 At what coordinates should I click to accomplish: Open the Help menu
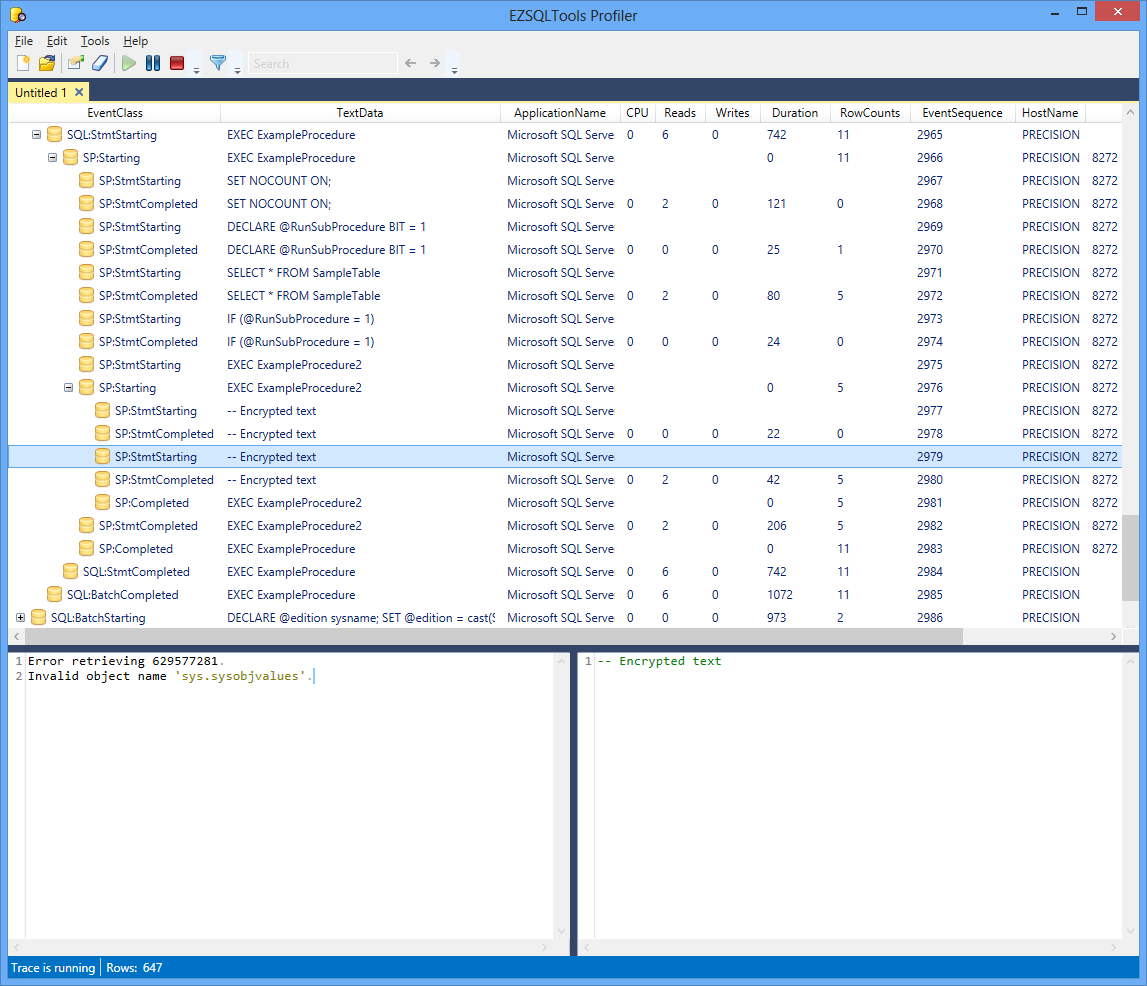(135, 41)
